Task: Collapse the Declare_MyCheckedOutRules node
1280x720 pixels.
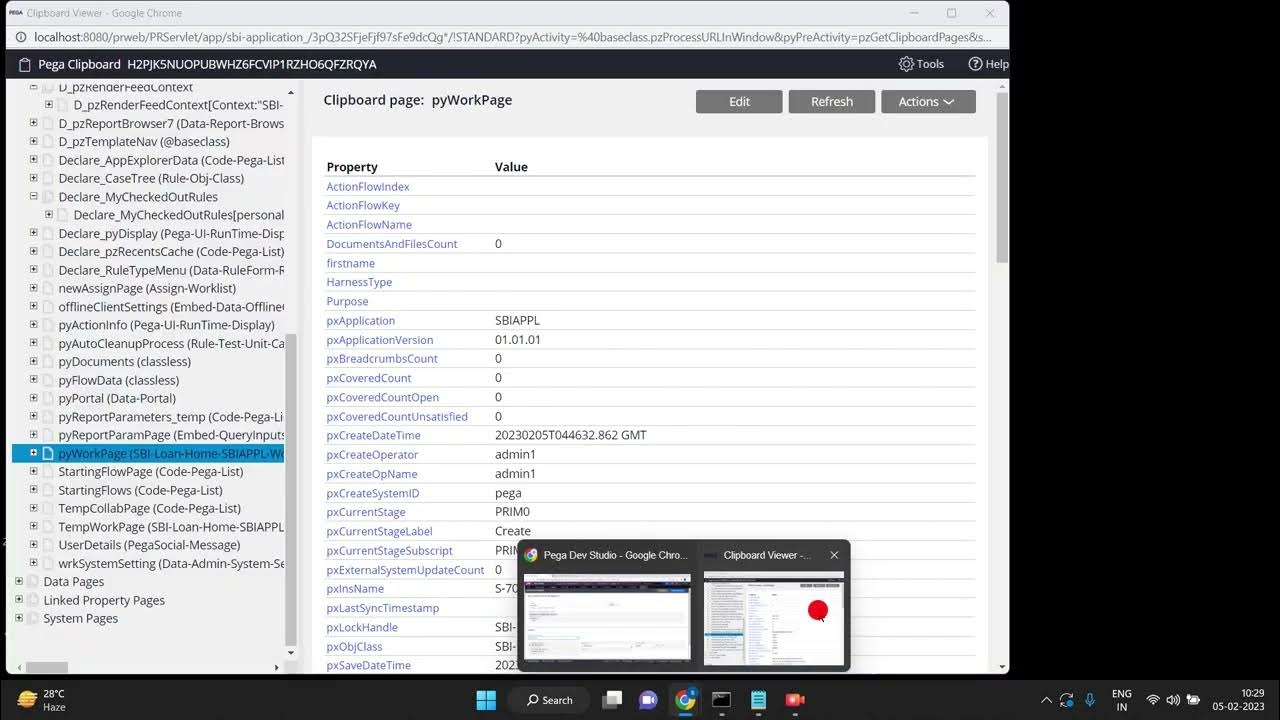Action: tap(33, 196)
